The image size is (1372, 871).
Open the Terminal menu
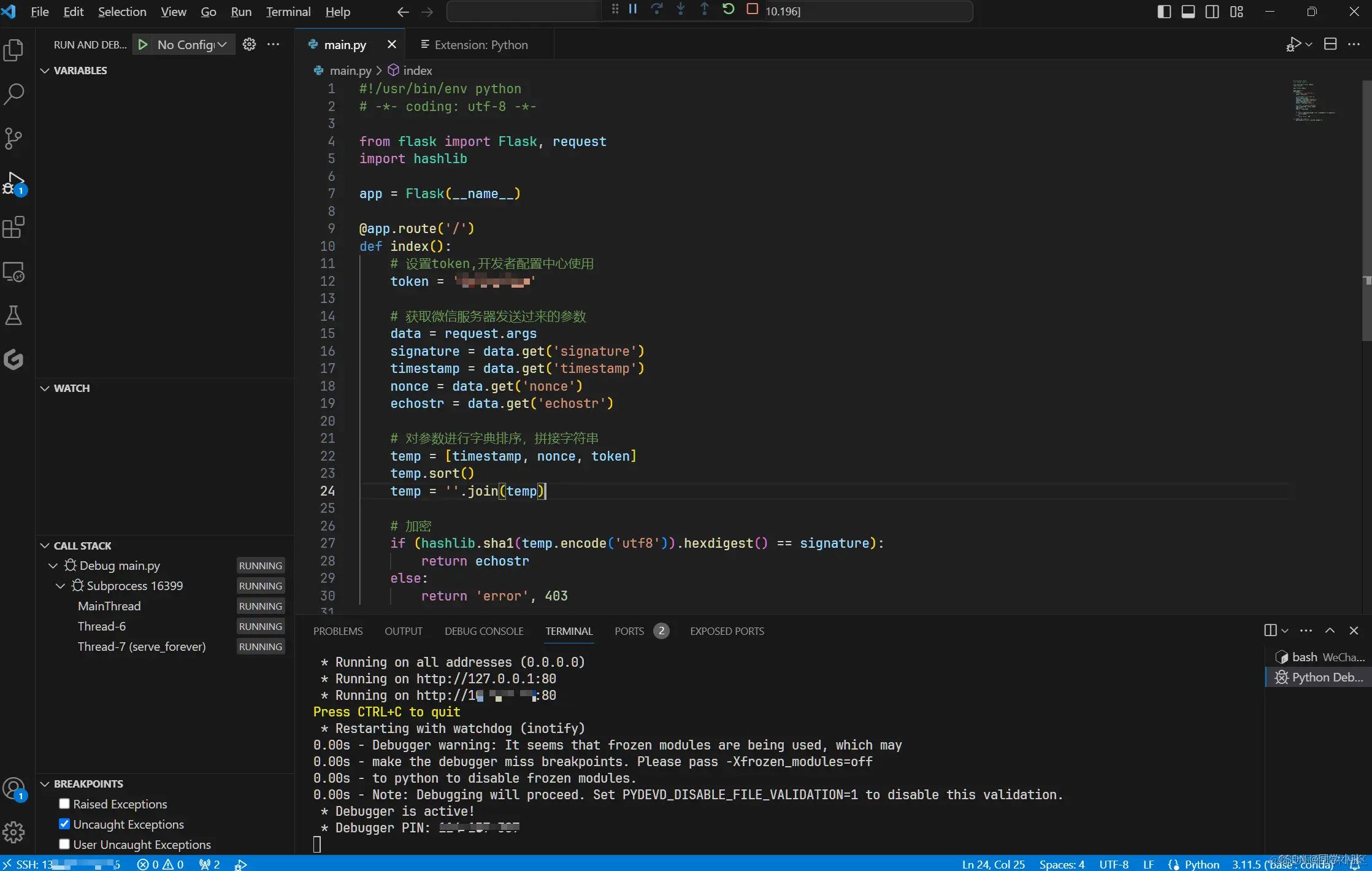tap(288, 12)
